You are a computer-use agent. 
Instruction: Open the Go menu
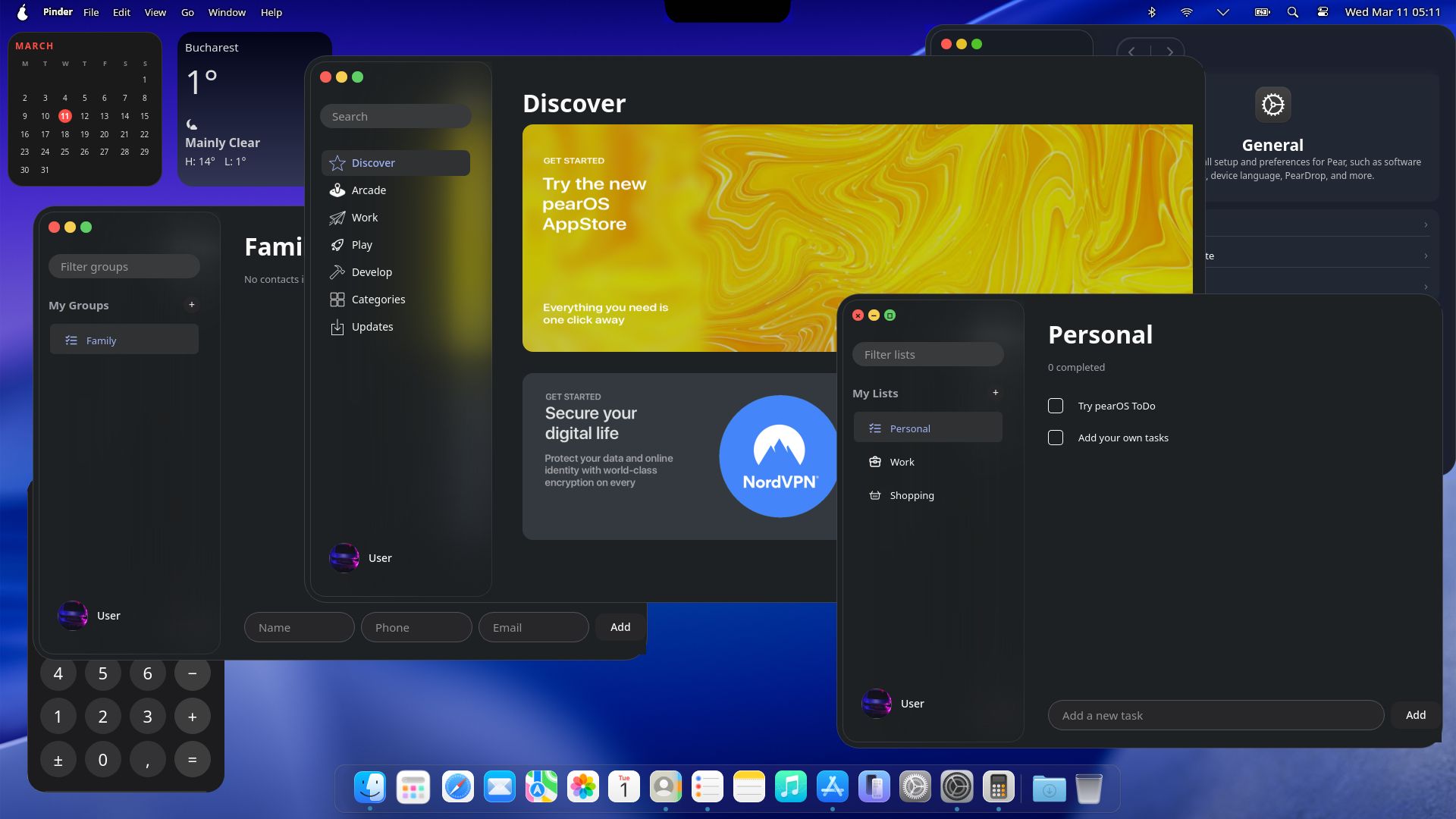tap(187, 12)
